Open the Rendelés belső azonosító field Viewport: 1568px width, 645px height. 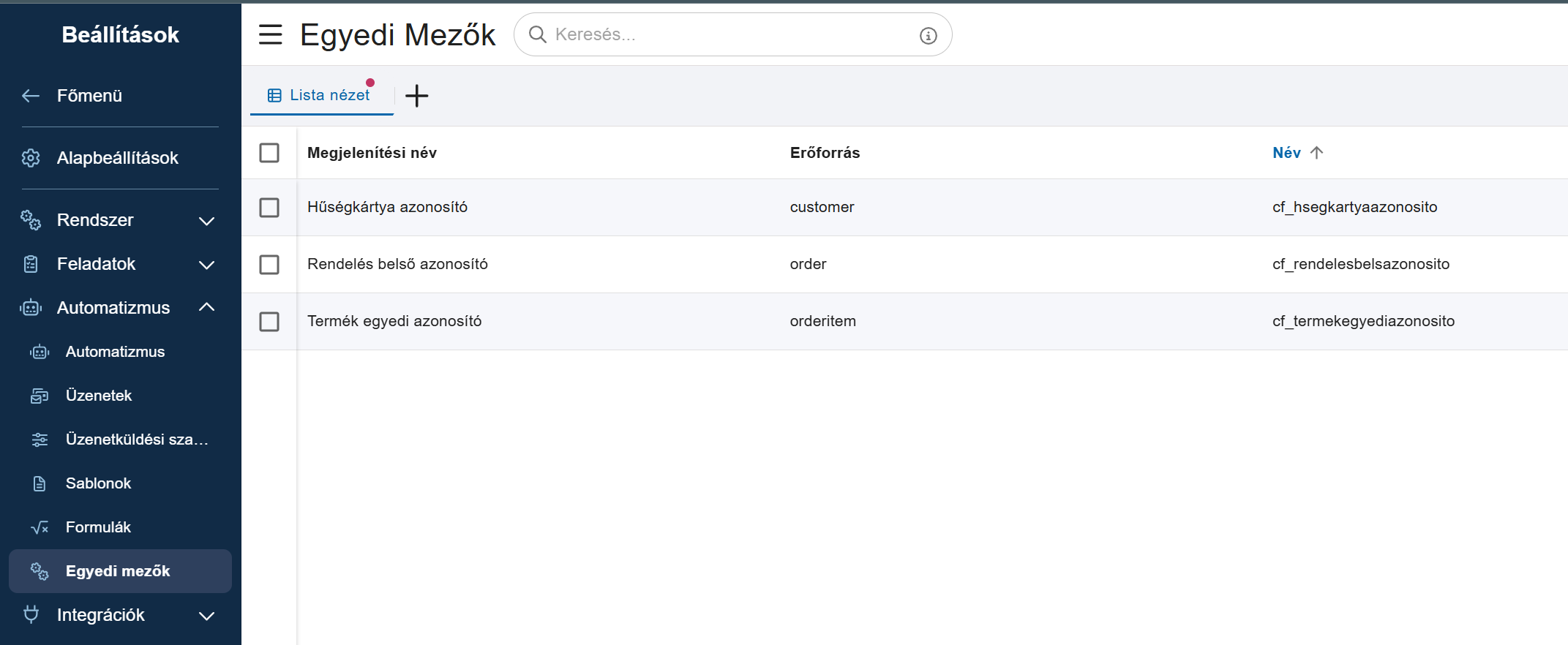(x=397, y=264)
